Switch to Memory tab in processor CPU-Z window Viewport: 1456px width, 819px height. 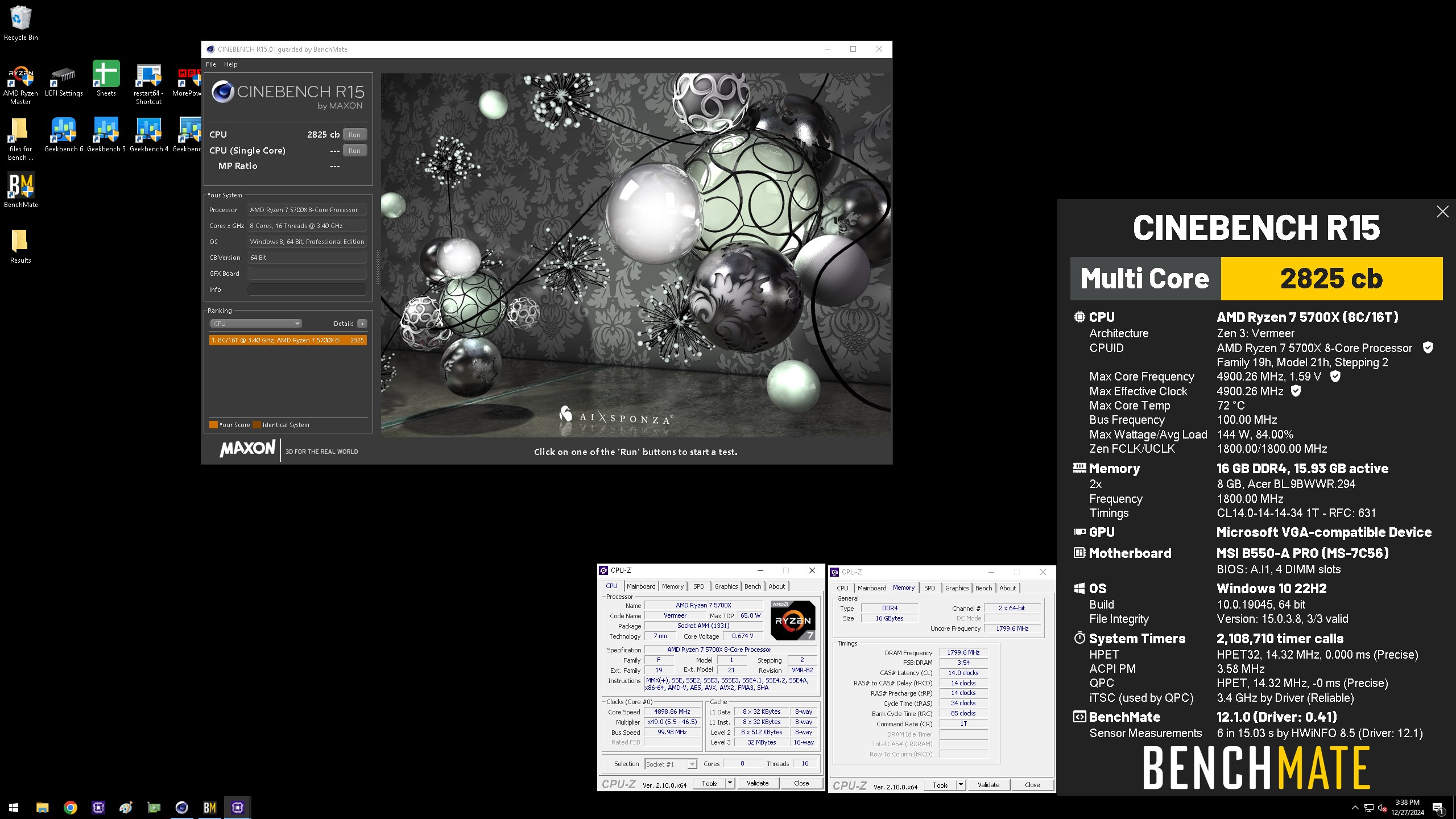673,586
